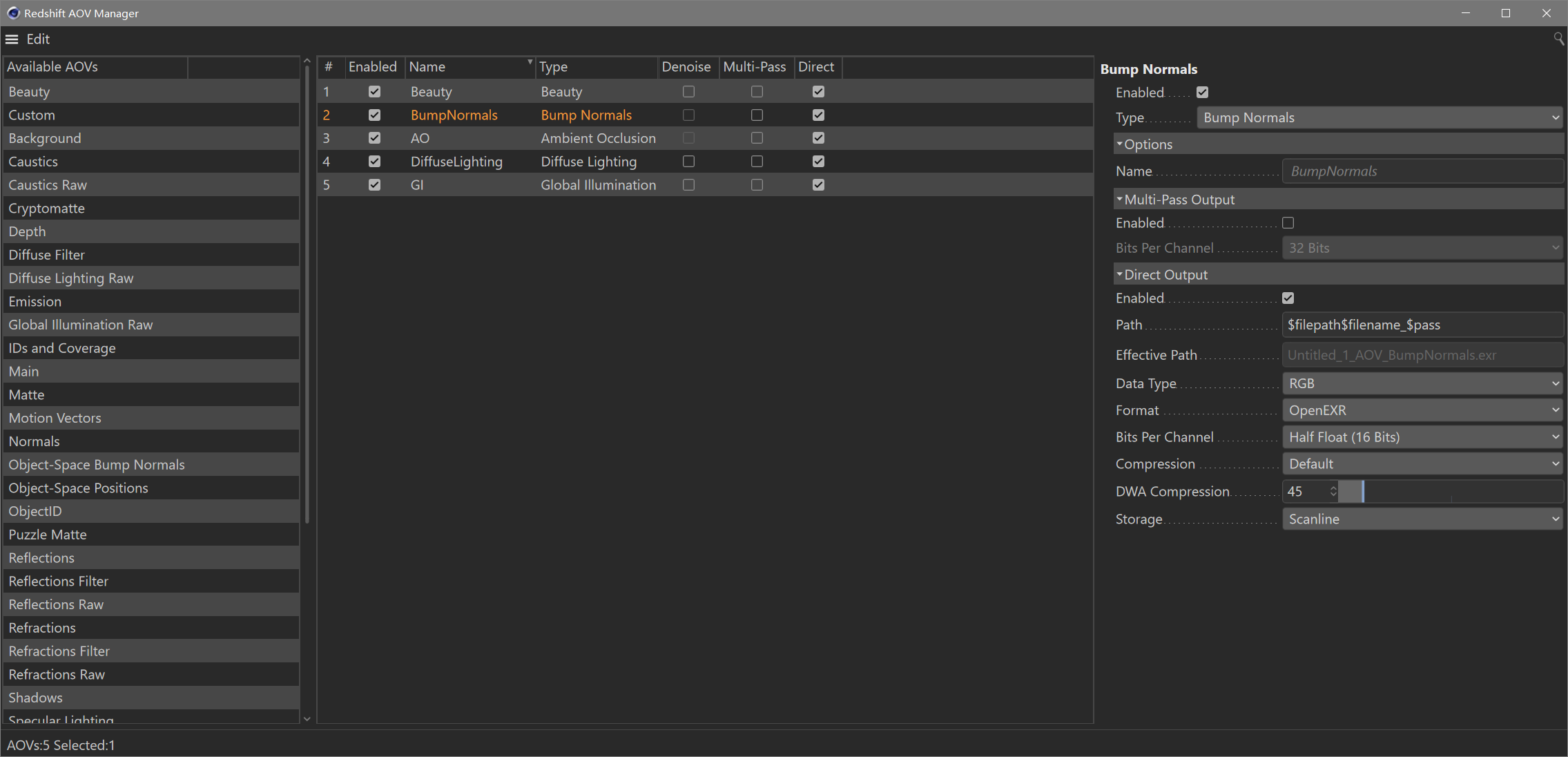Toggle Enabled checkbox for BumpNormals row
1568x757 pixels.
(374, 115)
